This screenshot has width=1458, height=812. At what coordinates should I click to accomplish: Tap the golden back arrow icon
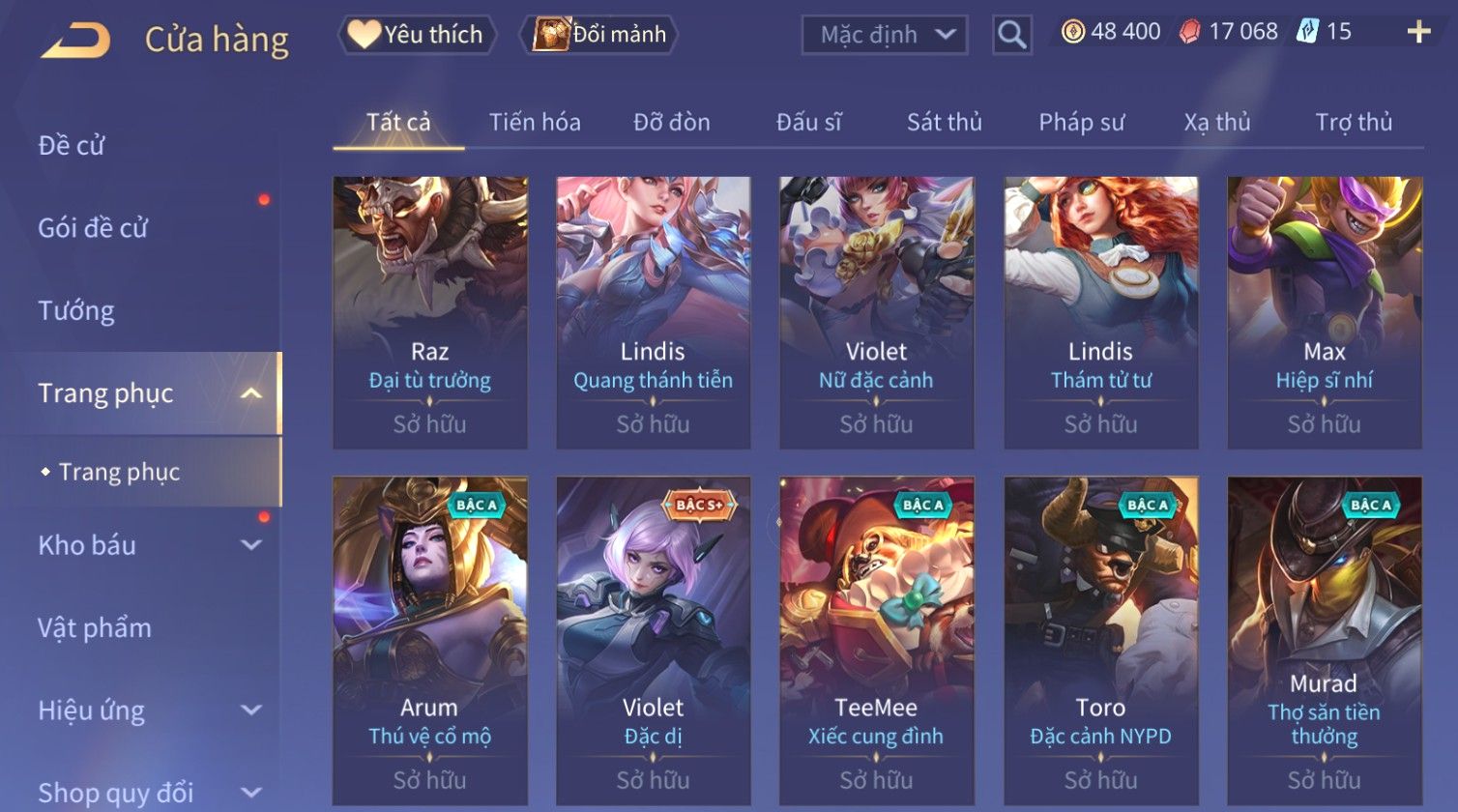point(75,41)
